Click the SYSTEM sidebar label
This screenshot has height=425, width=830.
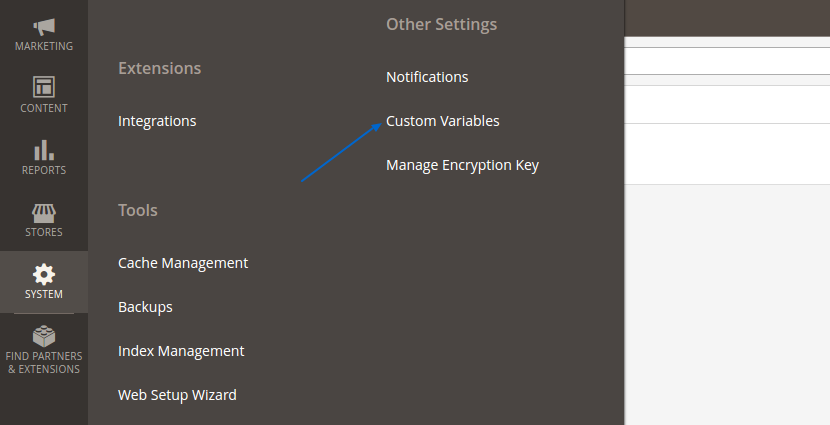tap(44, 294)
